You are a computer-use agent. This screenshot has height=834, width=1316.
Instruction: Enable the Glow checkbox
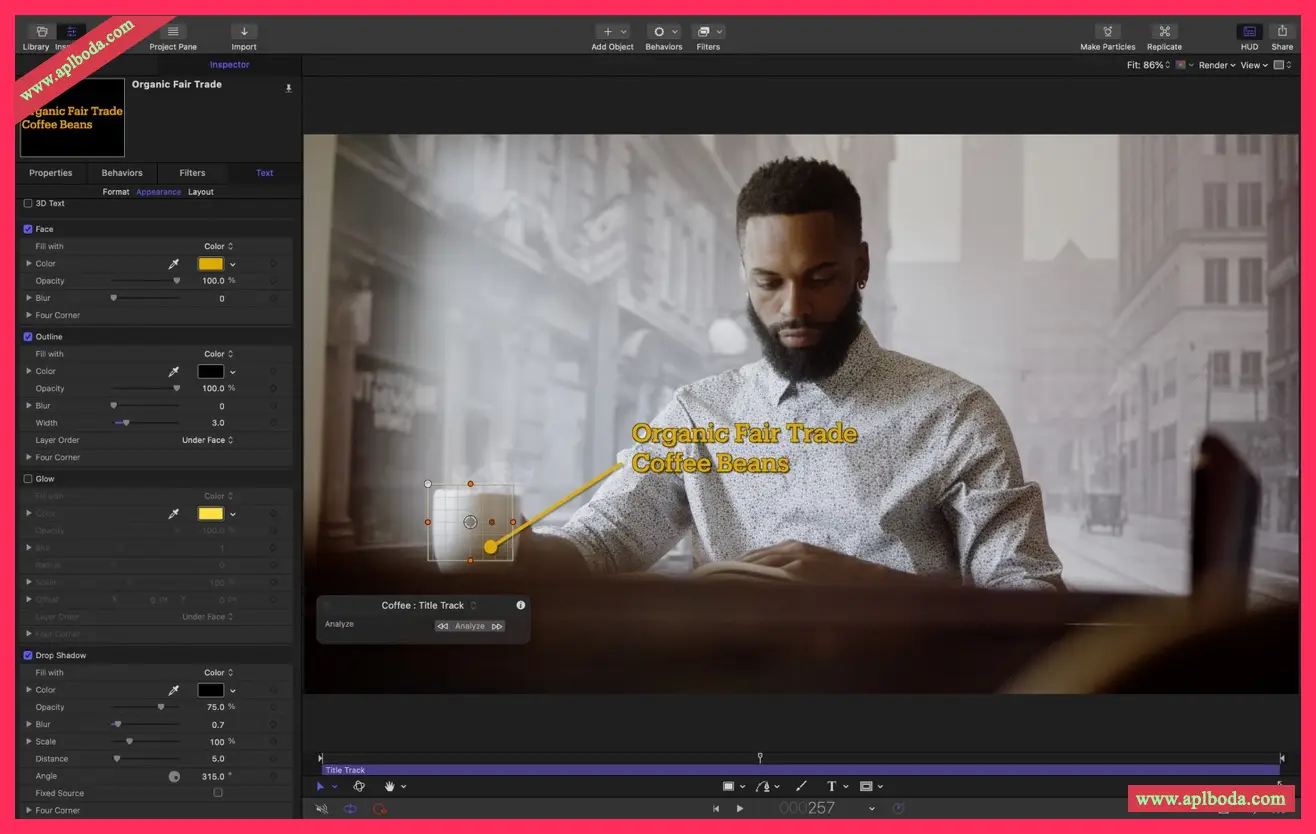[x=28, y=478]
